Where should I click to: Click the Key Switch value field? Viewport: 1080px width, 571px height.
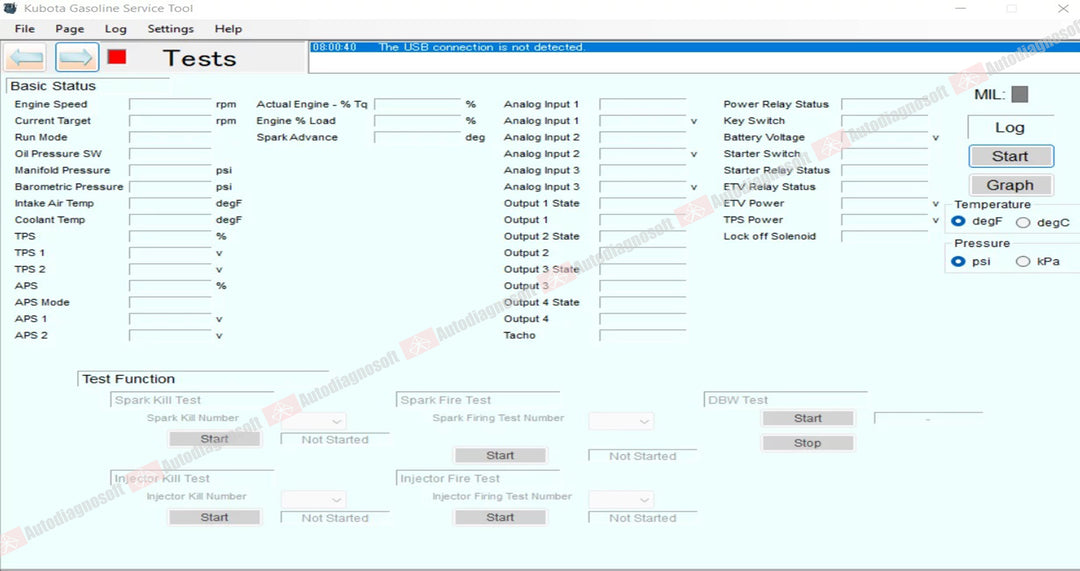pos(885,121)
